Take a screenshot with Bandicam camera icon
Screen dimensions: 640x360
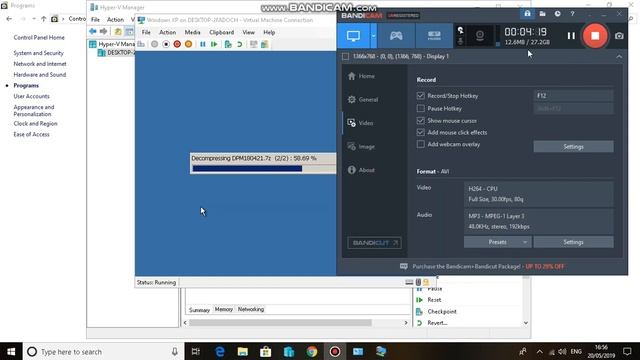pyautogui.click(x=619, y=36)
